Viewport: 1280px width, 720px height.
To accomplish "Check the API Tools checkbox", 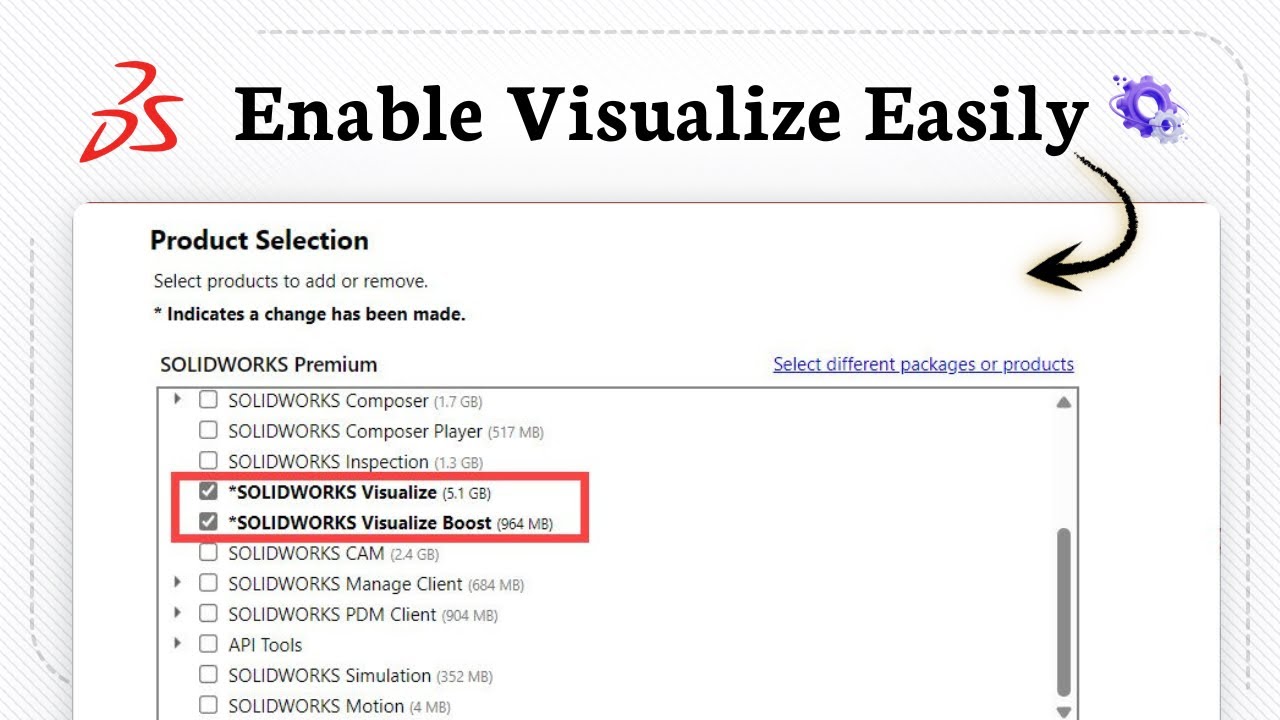I will 208,644.
